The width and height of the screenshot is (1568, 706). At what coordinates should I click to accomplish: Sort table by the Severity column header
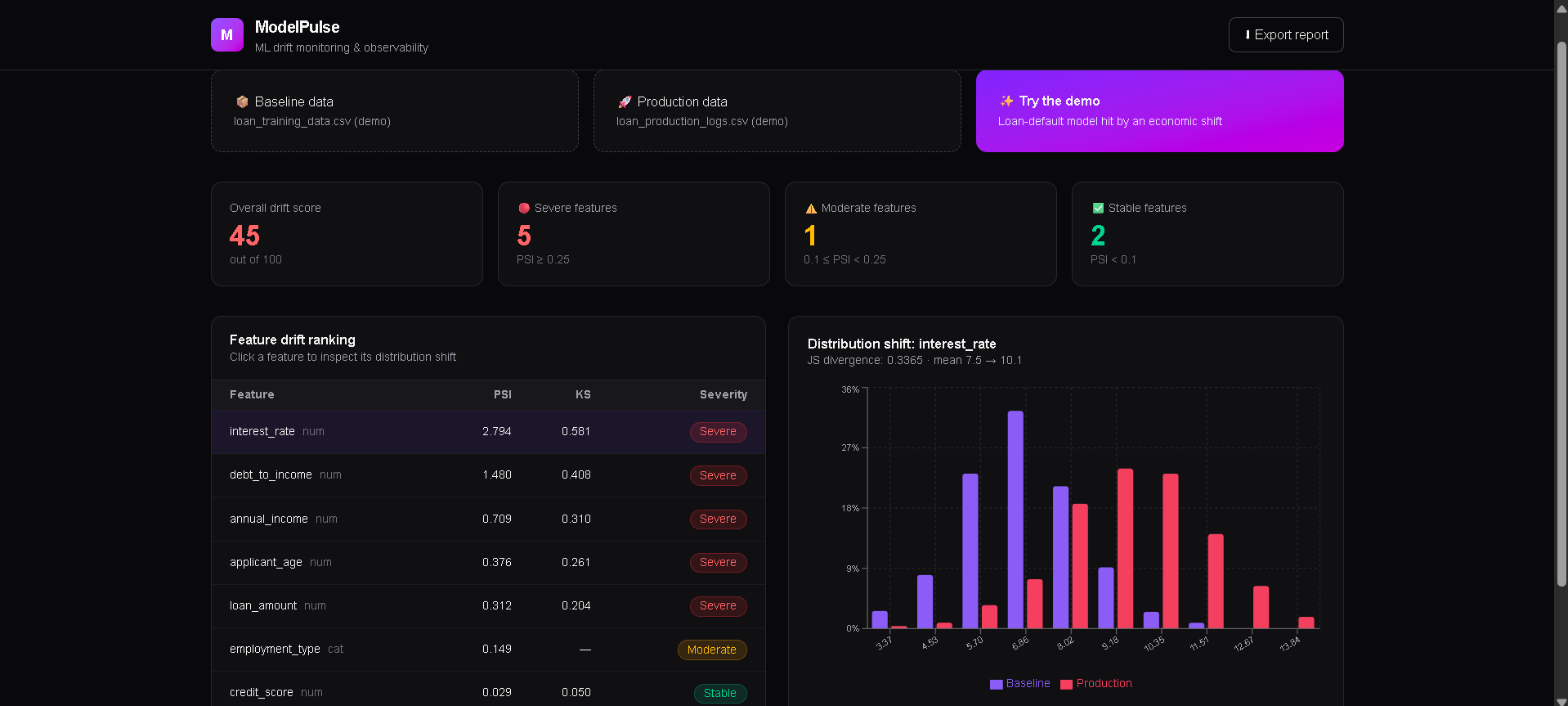pos(723,394)
